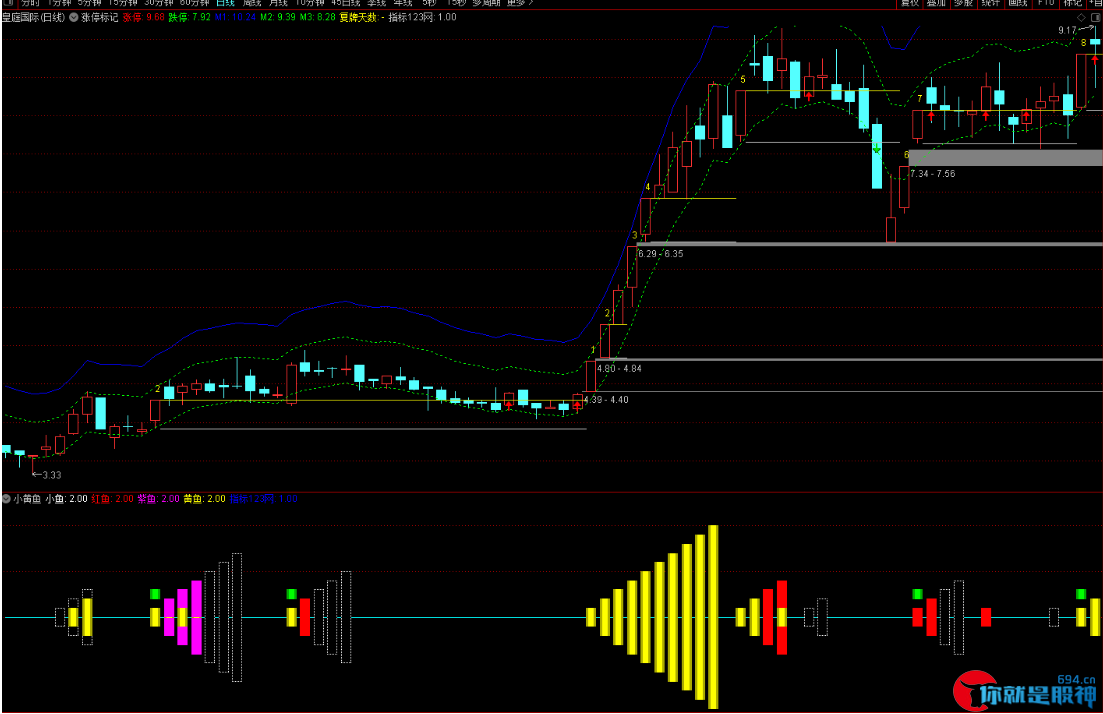Switch to the 季线 period tab
The width and height of the screenshot is (1103, 714).
click(x=376, y=3)
